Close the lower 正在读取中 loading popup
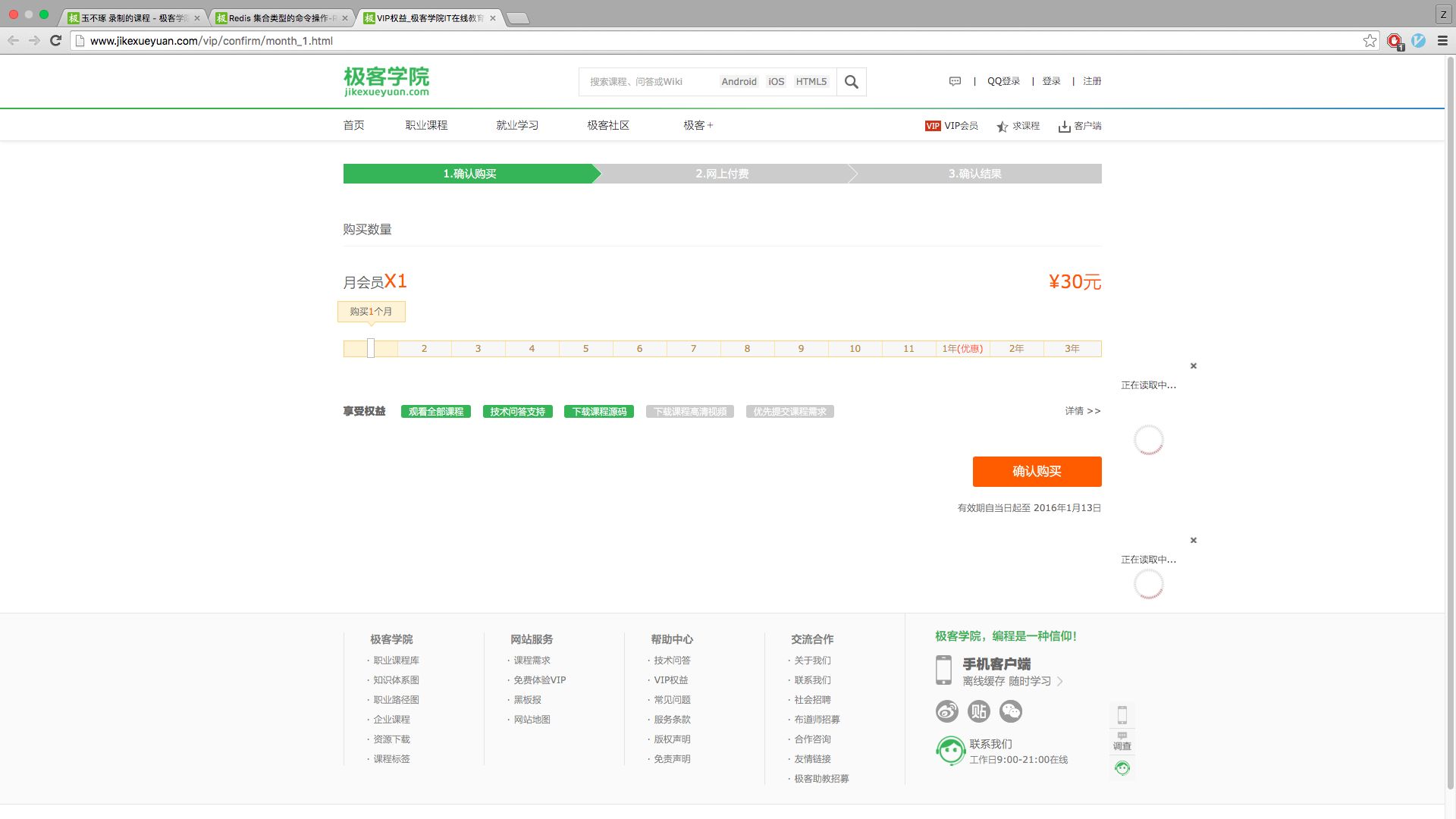This screenshot has width=1456, height=819. (x=1194, y=541)
